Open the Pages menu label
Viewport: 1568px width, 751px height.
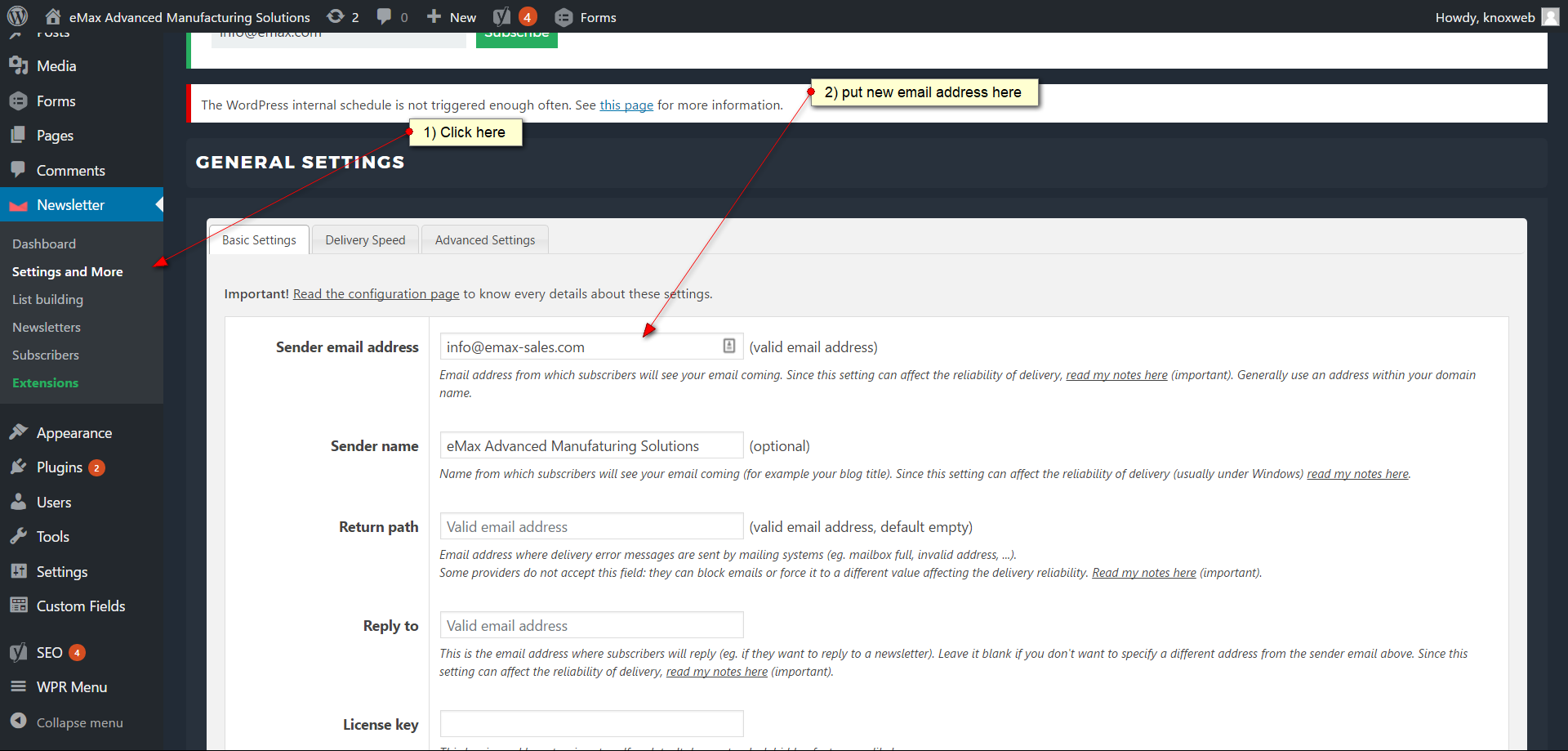(x=55, y=136)
